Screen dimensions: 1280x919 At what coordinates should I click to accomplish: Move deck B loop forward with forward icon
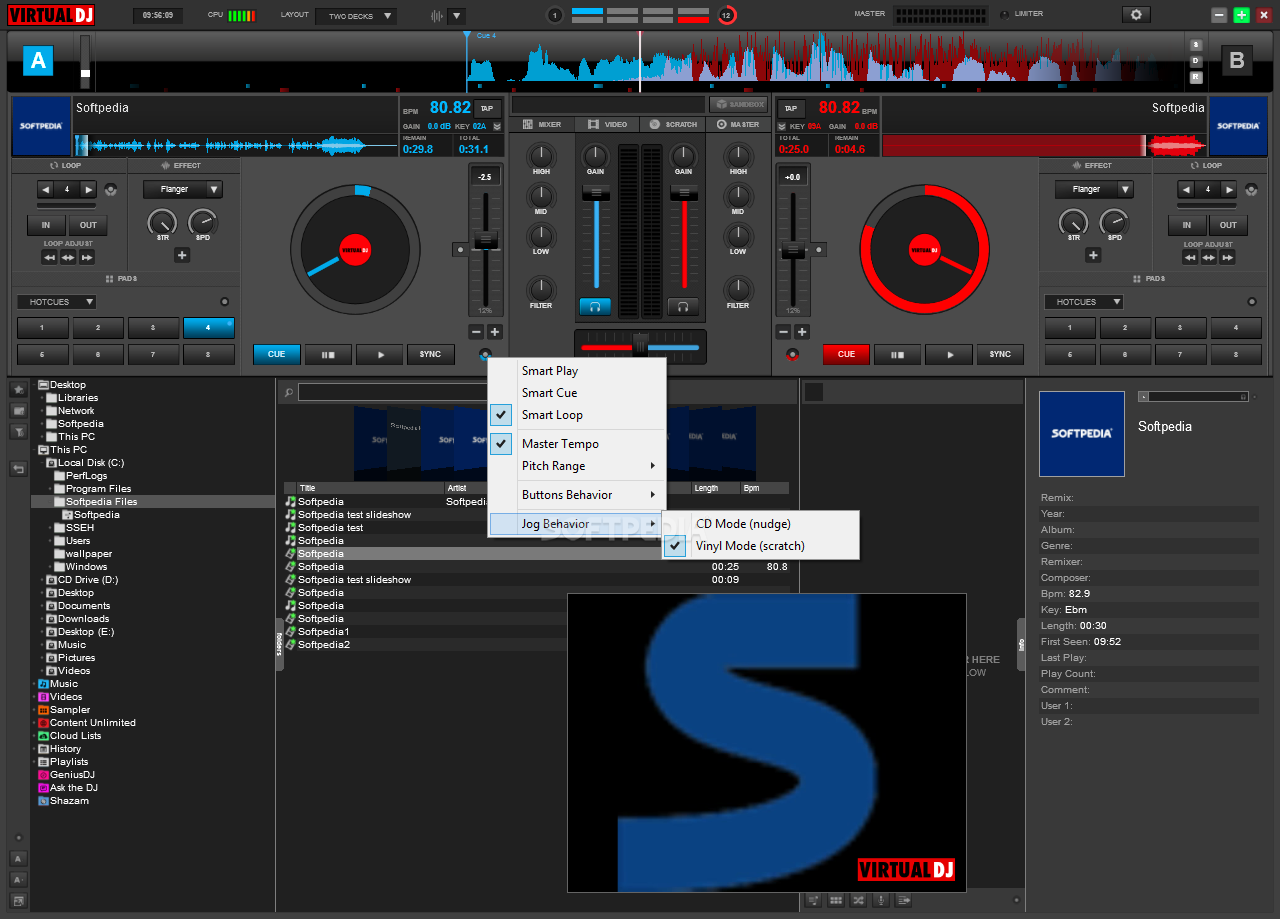pos(1227,257)
